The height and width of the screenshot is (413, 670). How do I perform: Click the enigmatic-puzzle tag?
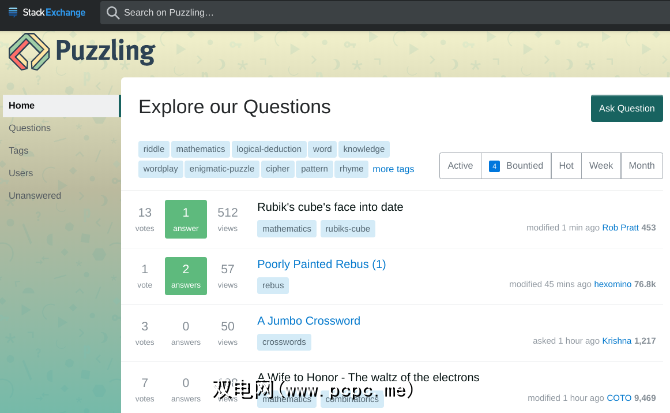[x=222, y=169]
